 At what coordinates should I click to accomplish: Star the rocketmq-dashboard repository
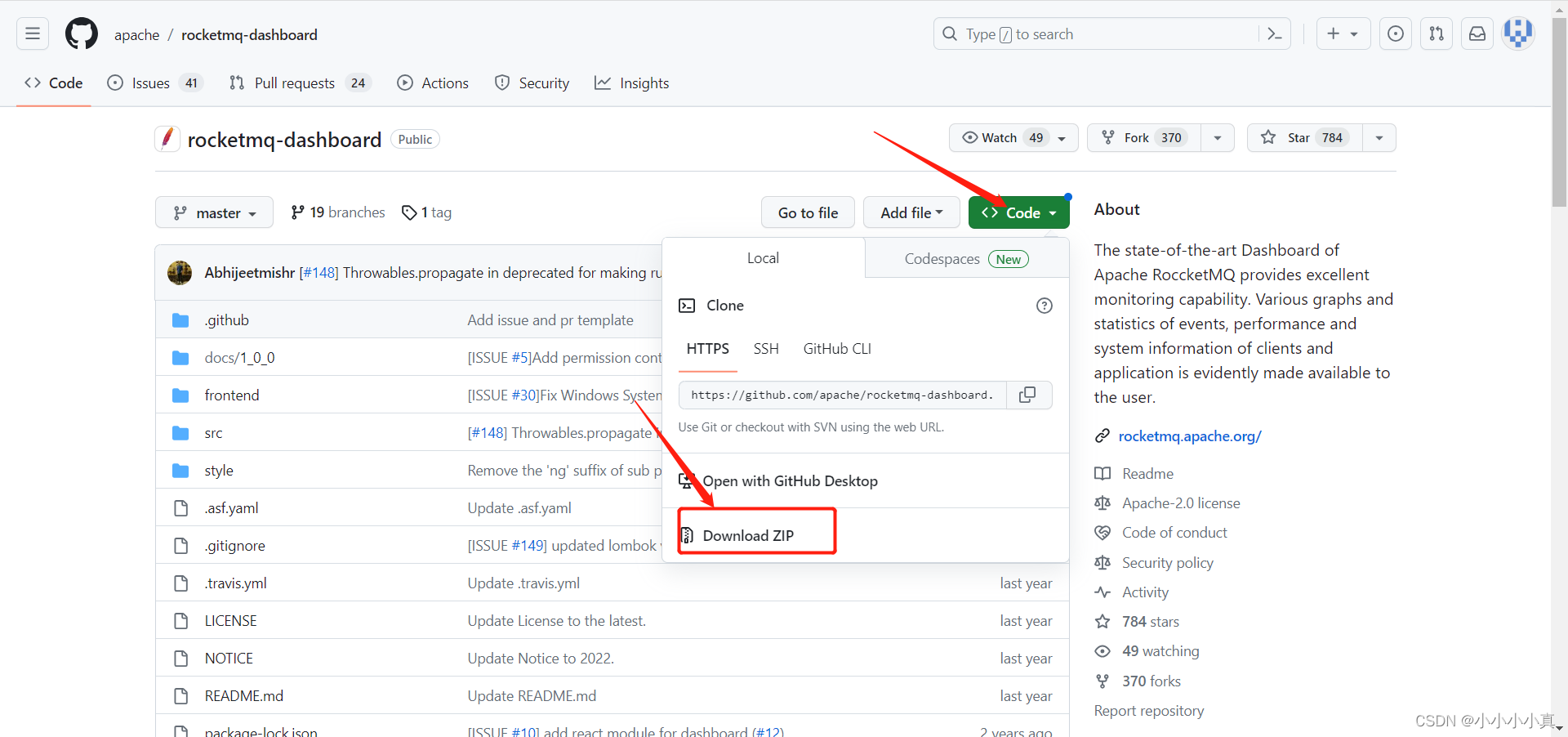[x=1304, y=137]
